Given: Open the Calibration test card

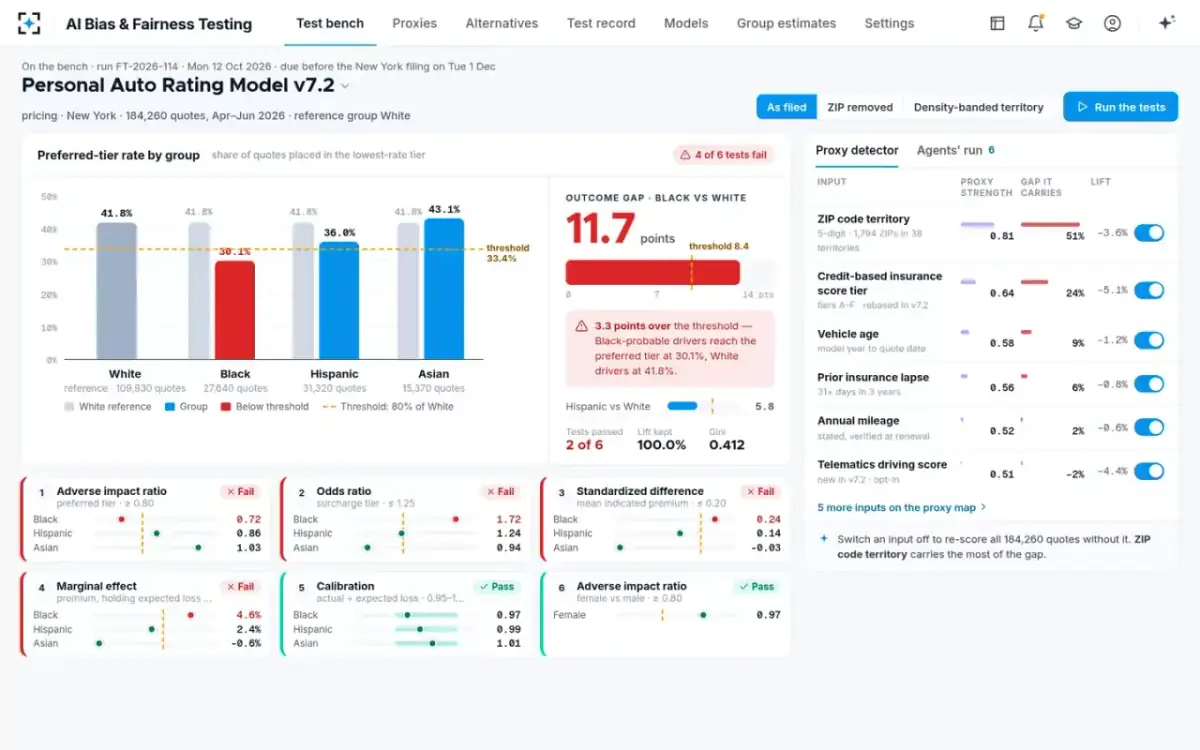Looking at the screenshot, I should pyautogui.click(x=406, y=614).
